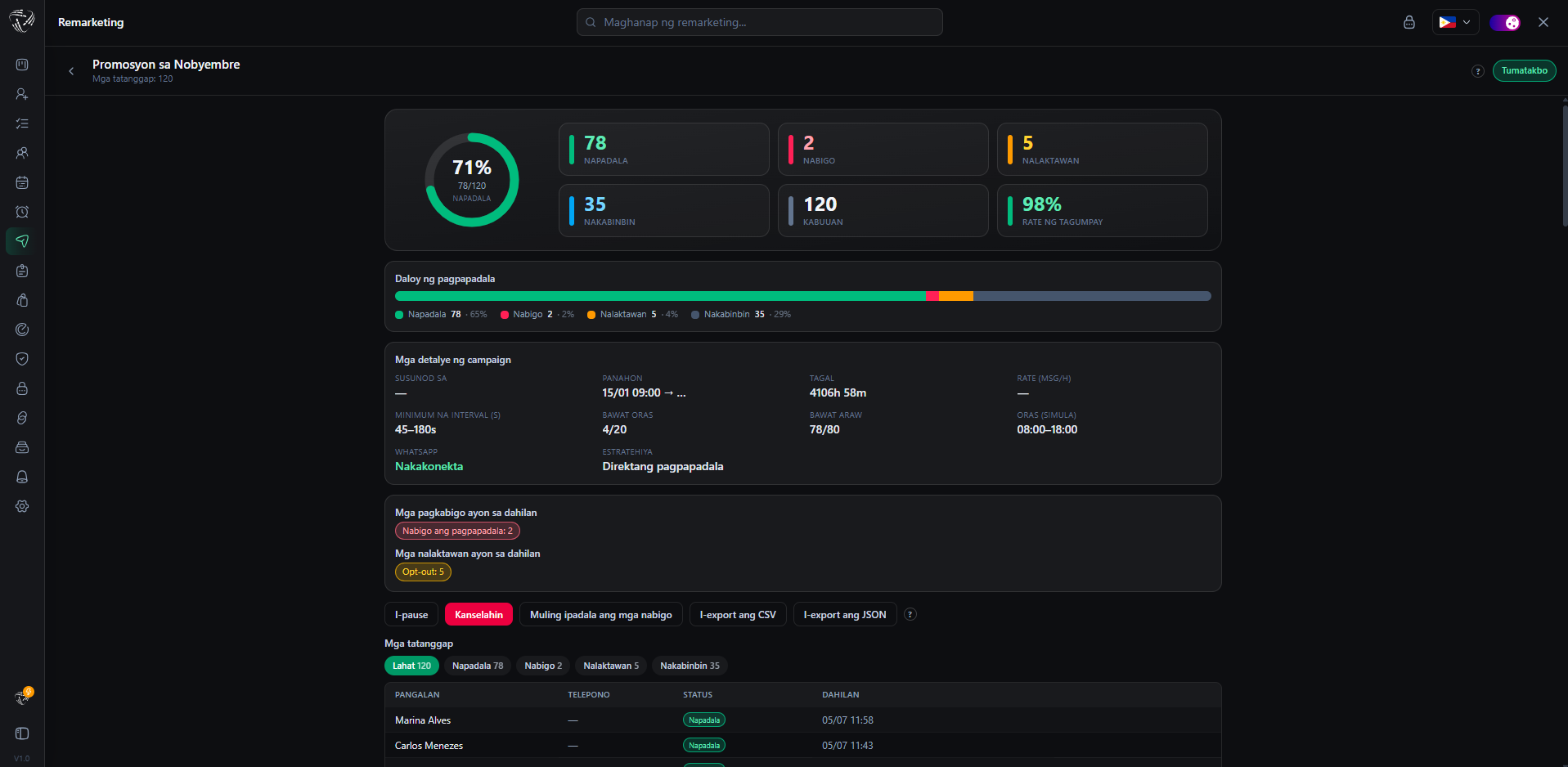This screenshot has width=1568, height=767.
Task: Open the bottom sidebar icon with notification badge
Action: click(x=23, y=697)
